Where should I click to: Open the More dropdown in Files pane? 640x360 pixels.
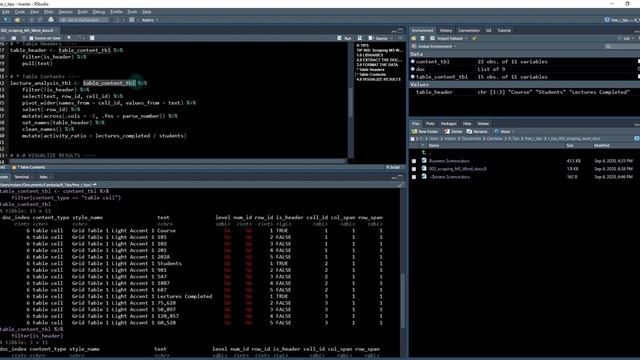504,131
